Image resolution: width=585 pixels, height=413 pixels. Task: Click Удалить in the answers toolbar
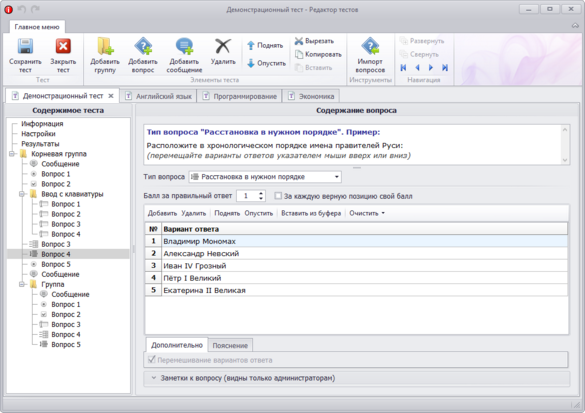pos(194,213)
